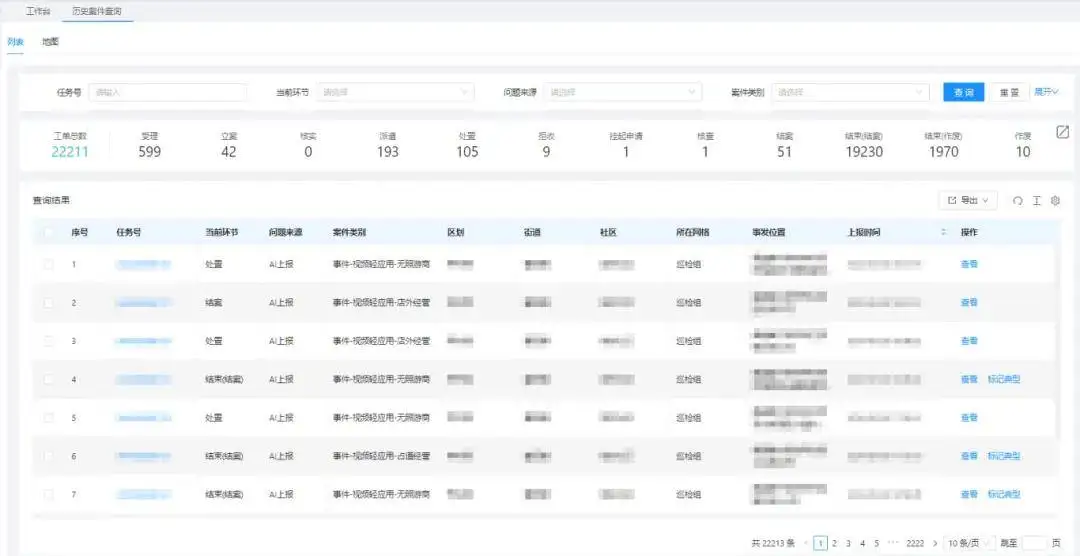Click the 任务号 input field
Screen dimensions: 1080x556
(167, 92)
